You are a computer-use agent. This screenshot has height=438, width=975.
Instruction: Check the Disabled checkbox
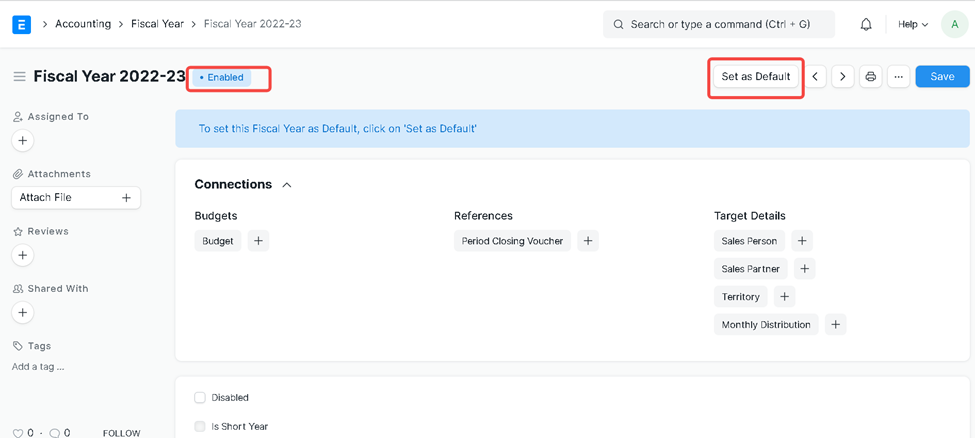point(200,398)
